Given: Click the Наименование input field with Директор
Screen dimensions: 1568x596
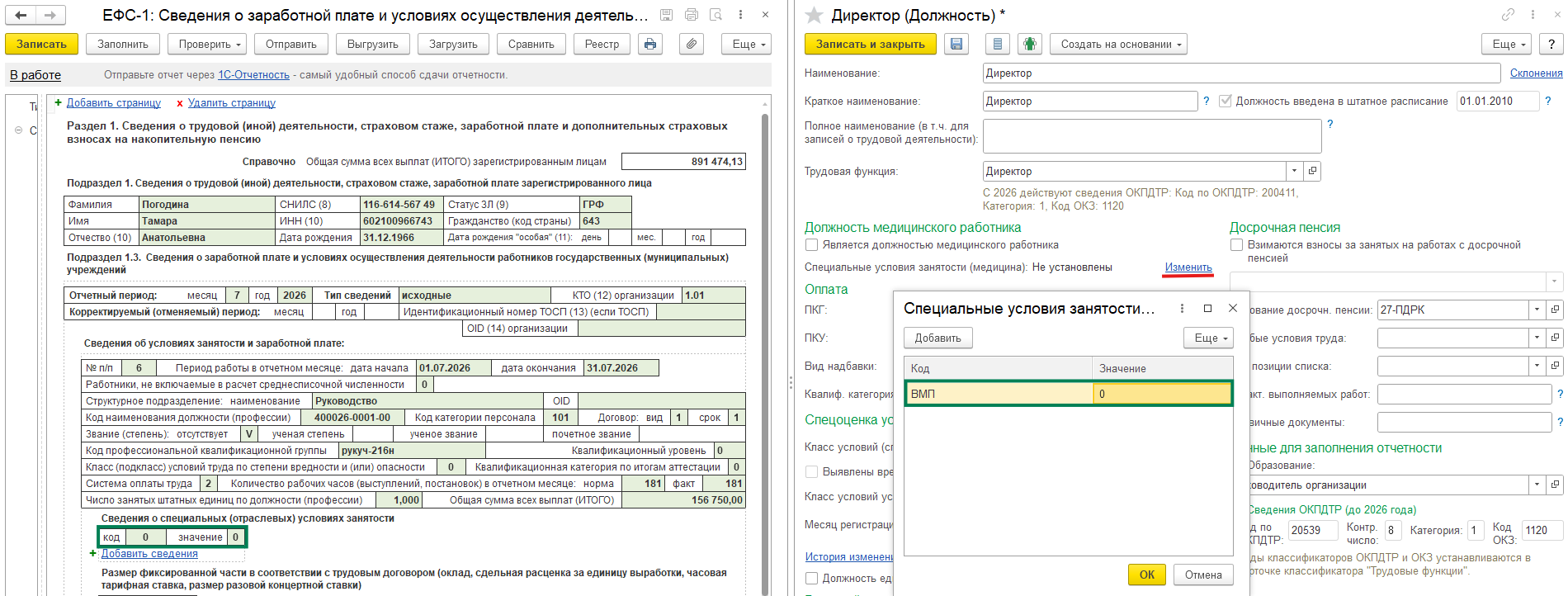Looking at the screenshot, I should click(1241, 73).
